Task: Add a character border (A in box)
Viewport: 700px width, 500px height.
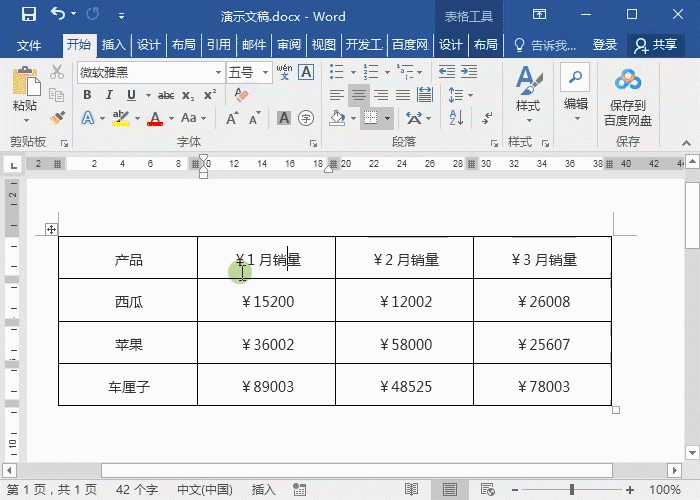Action: 306,72
